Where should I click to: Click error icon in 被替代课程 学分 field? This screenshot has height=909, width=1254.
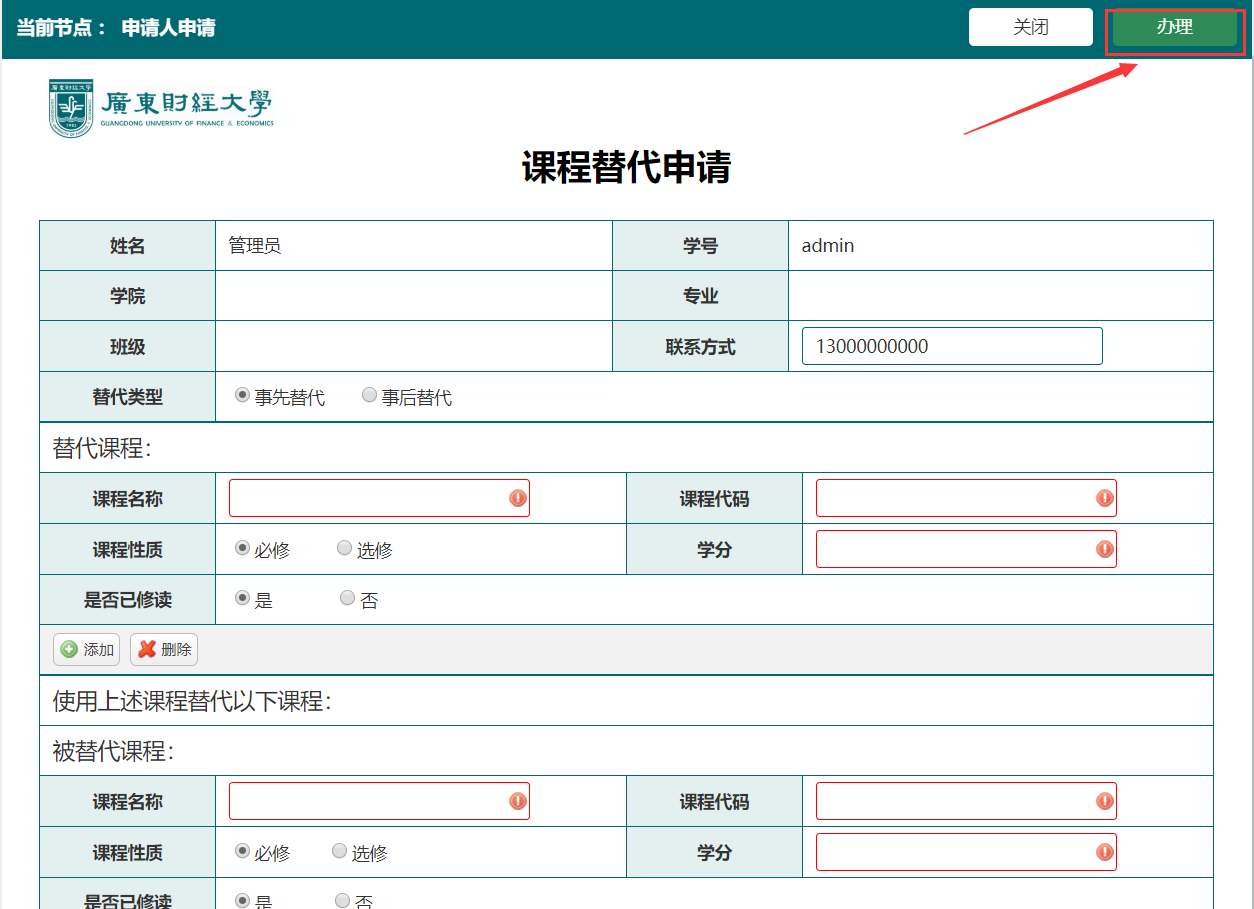1104,852
